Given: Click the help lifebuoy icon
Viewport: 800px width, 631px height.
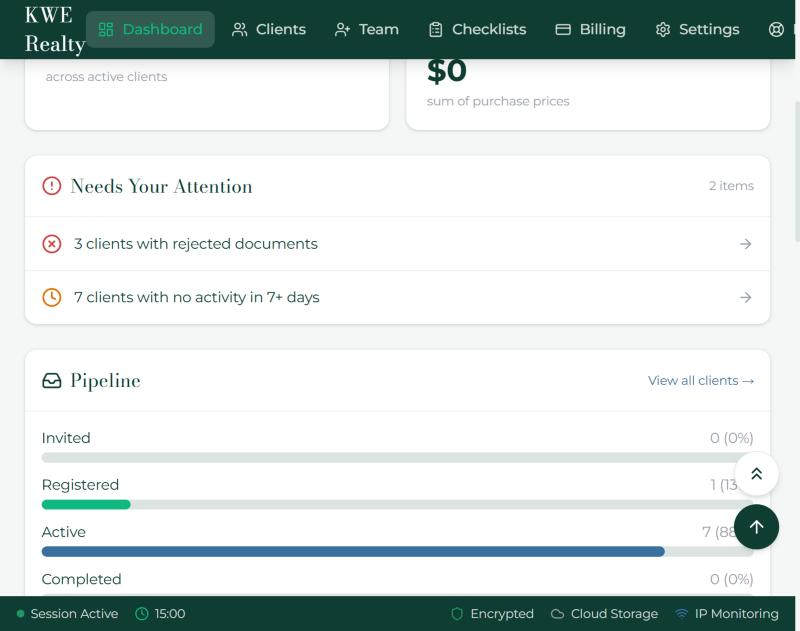Looking at the screenshot, I should click(x=776, y=29).
